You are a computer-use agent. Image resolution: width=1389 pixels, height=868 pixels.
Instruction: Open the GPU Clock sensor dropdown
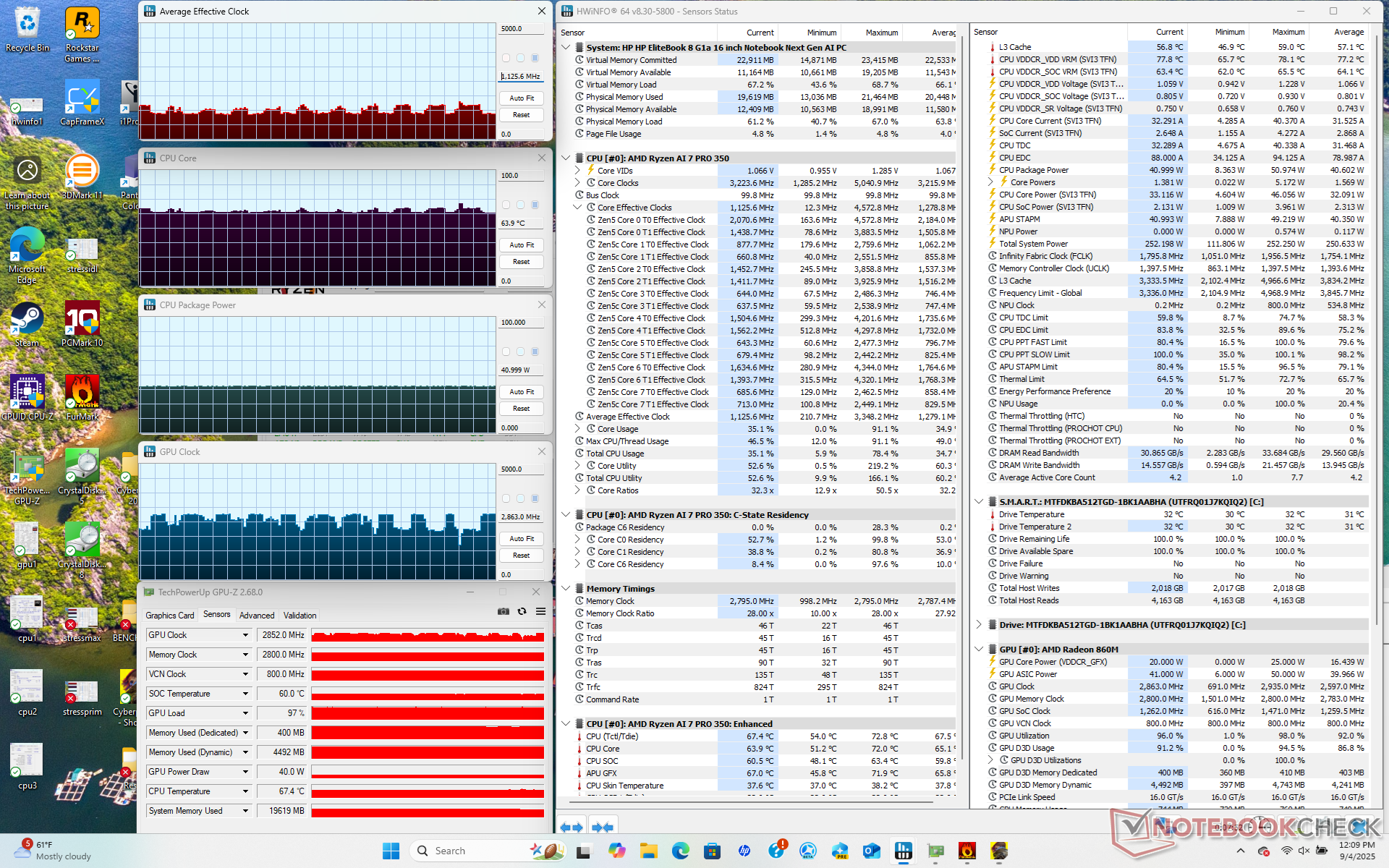[245, 635]
